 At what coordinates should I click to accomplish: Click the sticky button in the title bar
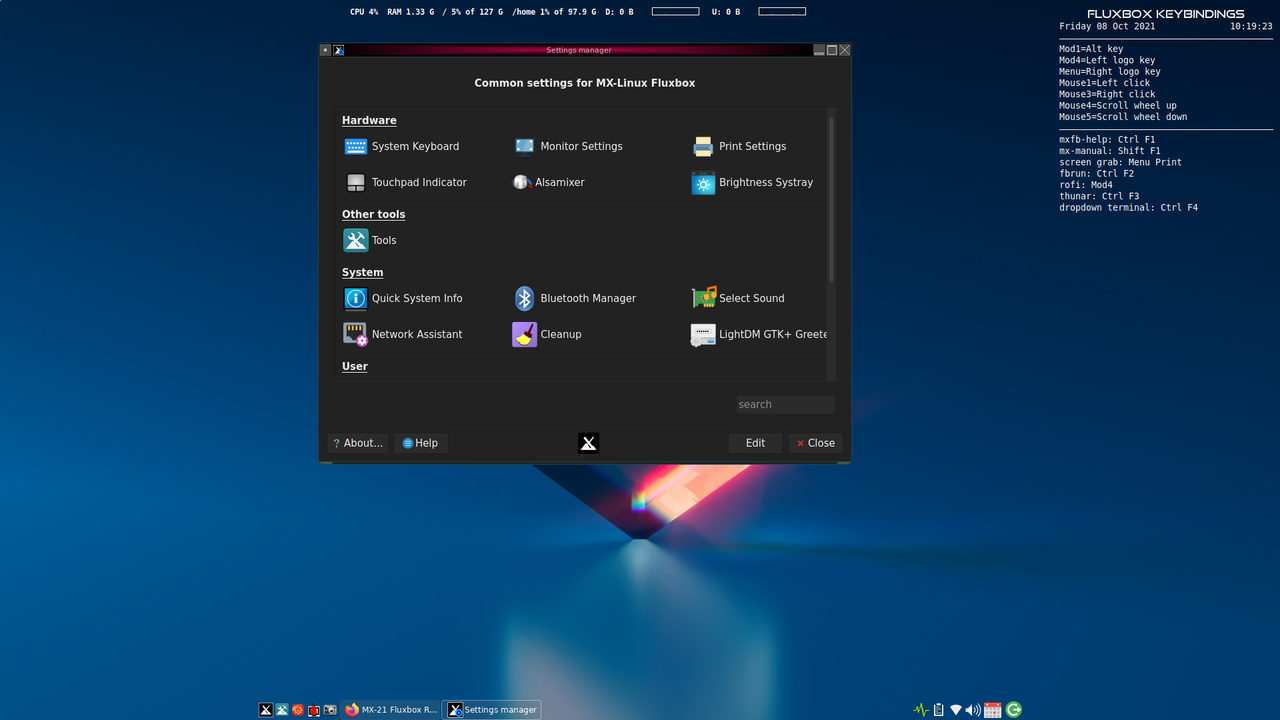(x=325, y=50)
